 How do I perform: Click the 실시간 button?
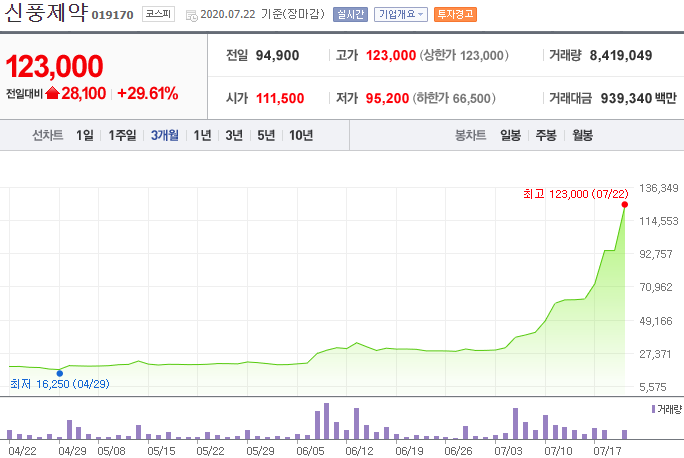pos(350,14)
